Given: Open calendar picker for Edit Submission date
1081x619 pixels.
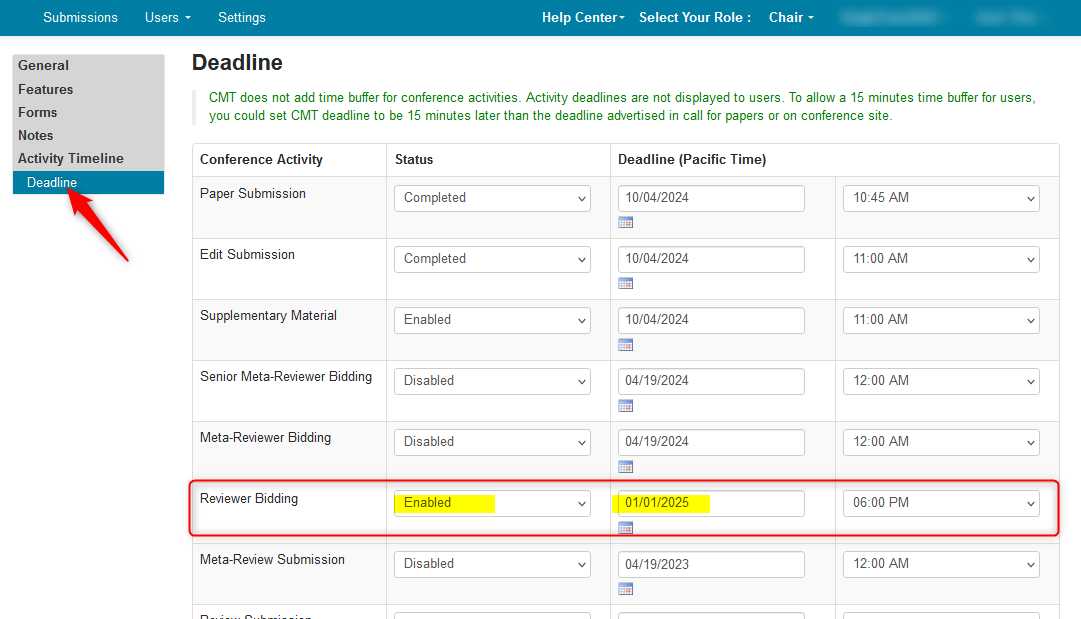Looking at the screenshot, I should click(x=625, y=283).
